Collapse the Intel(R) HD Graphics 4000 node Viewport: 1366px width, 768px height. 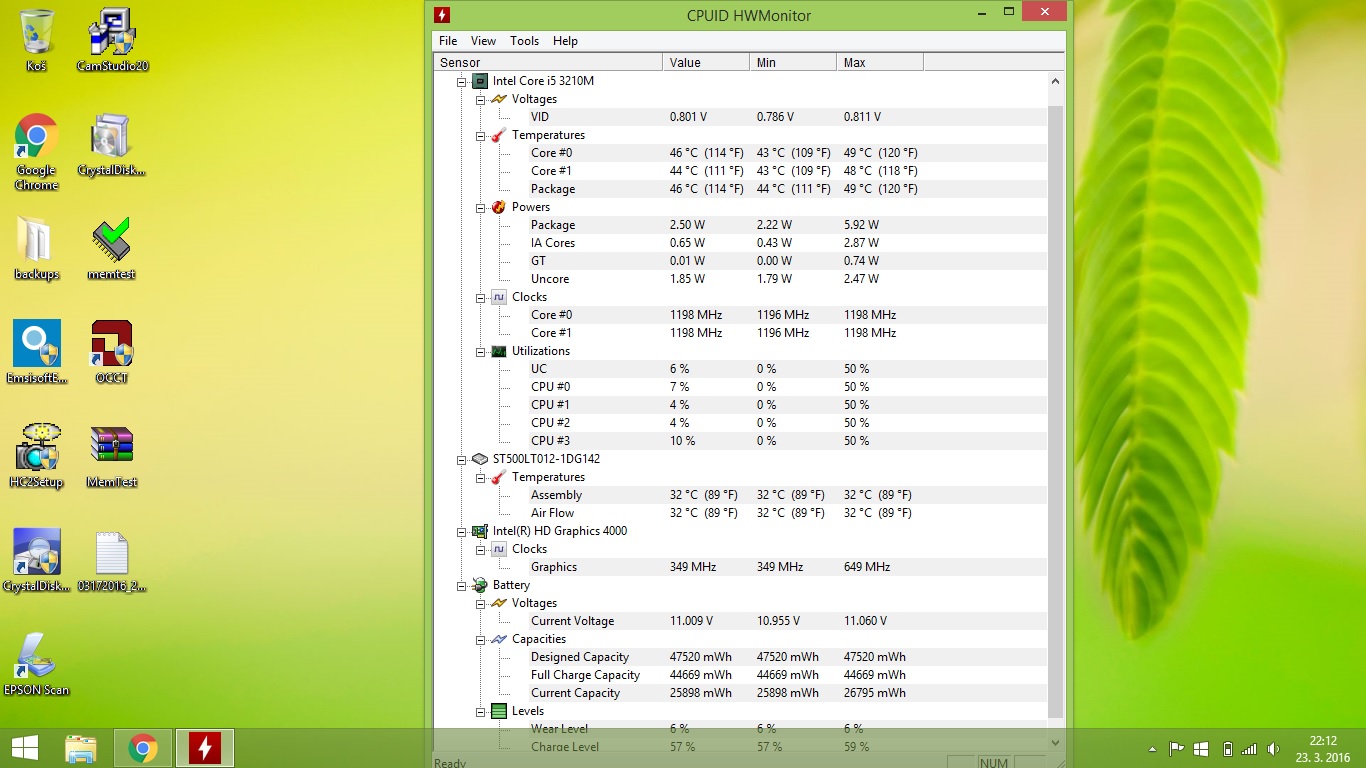pyautogui.click(x=461, y=531)
